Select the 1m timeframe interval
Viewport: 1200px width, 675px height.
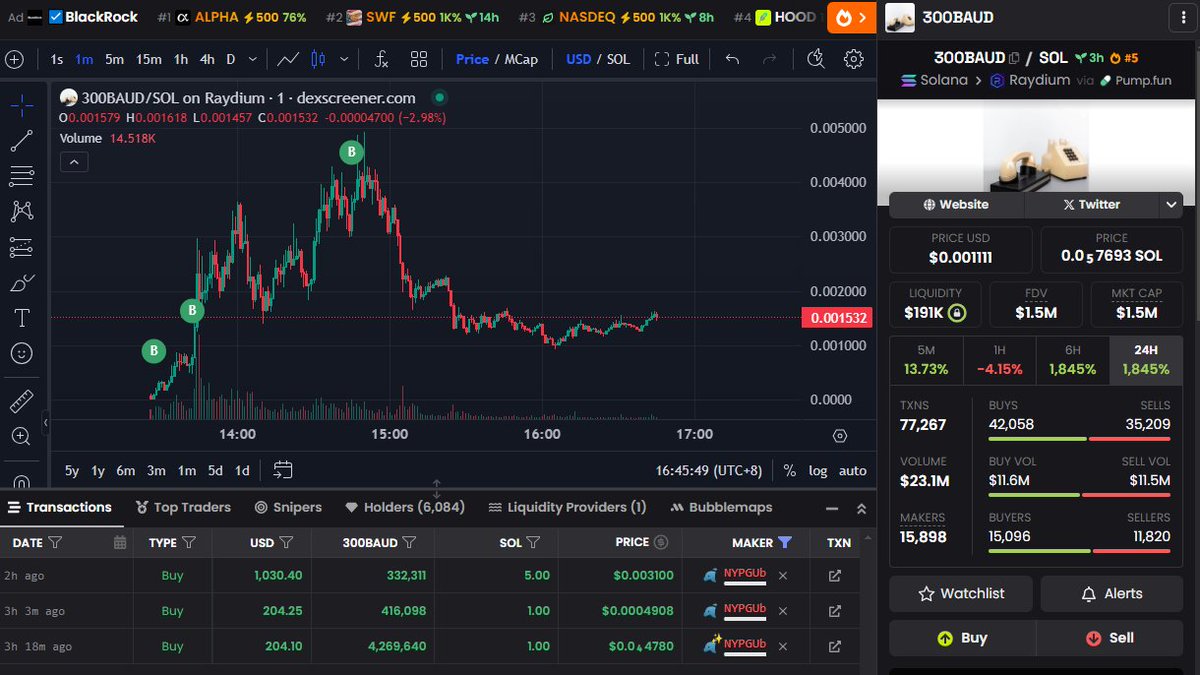(84, 59)
